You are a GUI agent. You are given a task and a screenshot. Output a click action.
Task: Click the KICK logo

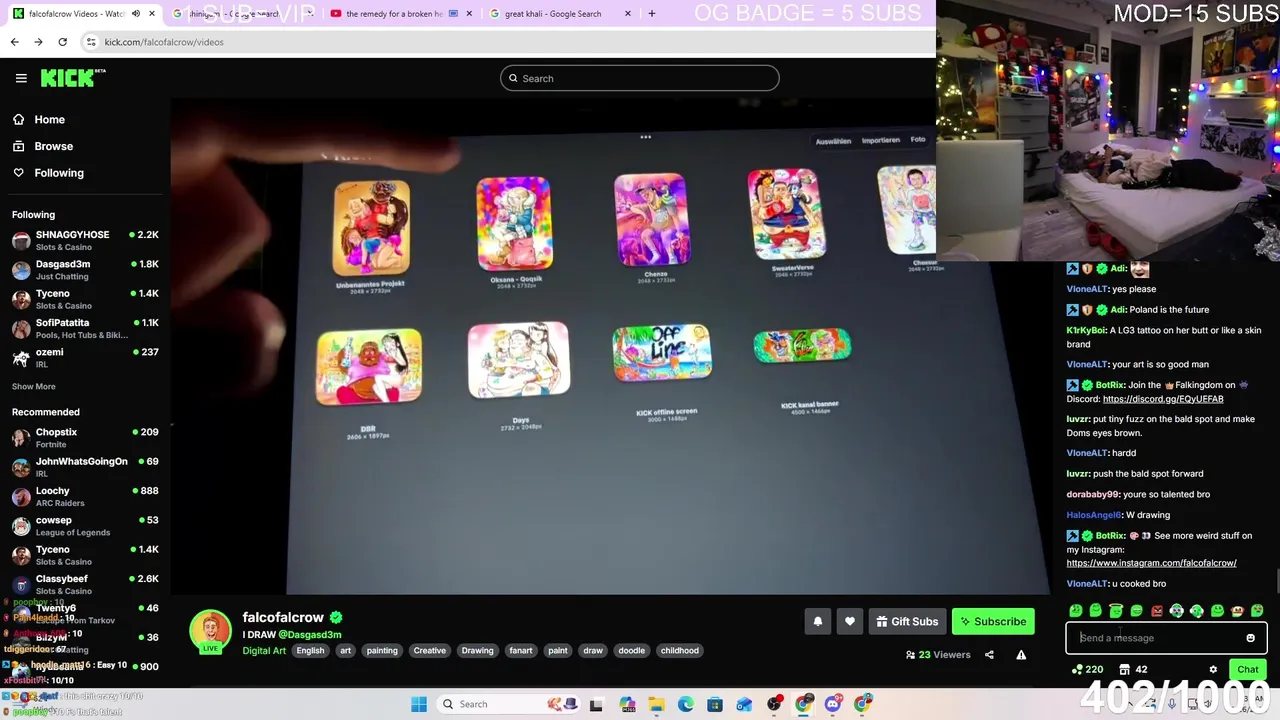[72, 78]
